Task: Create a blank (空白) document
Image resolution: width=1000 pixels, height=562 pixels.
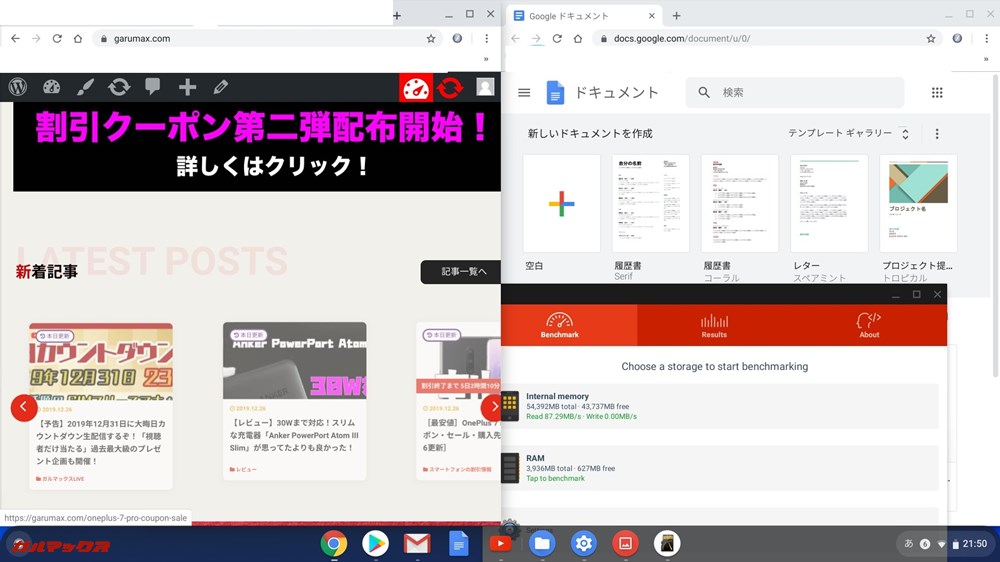Action: [x=561, y=203]
